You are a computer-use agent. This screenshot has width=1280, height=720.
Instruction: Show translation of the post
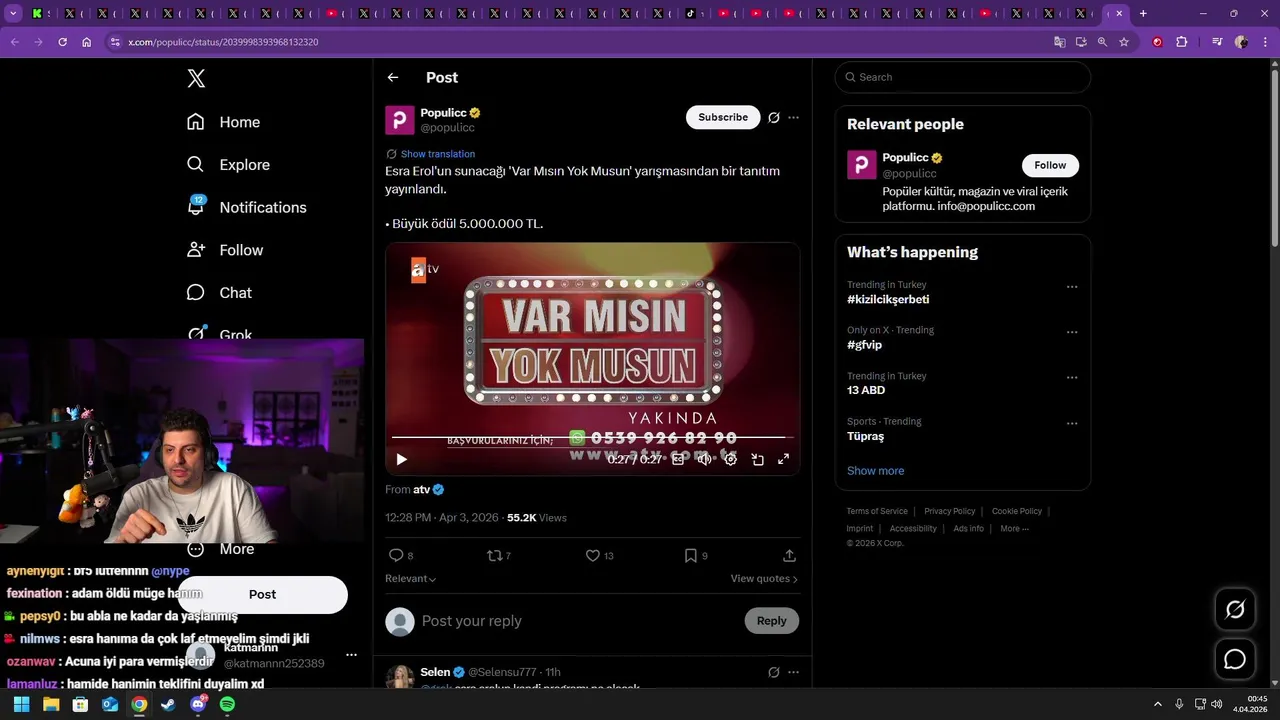tap(438, 154)
